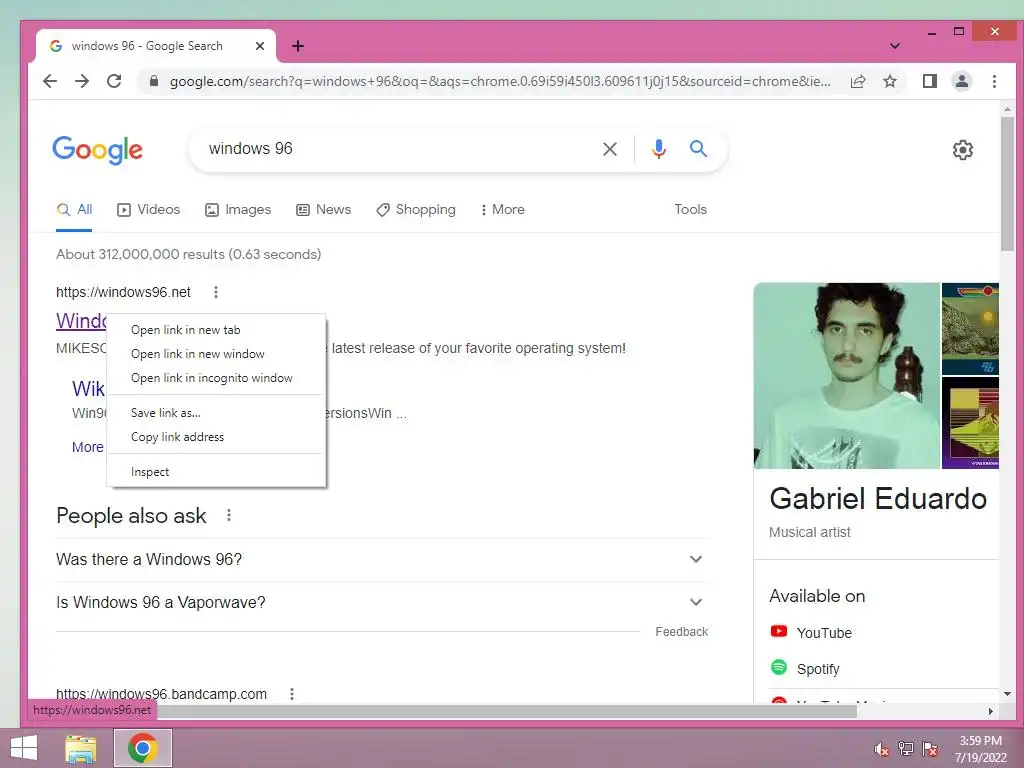Close the windows 96 Google Search tab

click(x=260, y=46)
